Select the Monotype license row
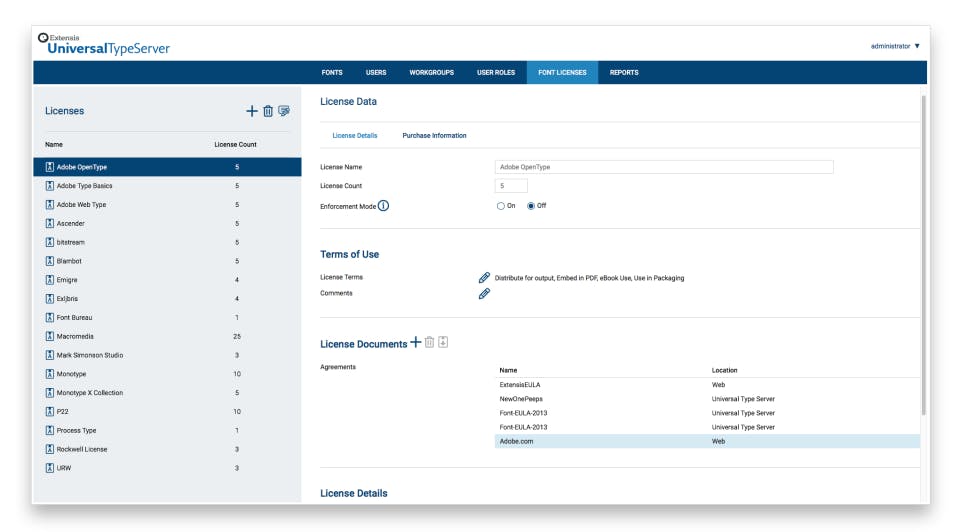960x532 pixels. (x=167, y=374)
